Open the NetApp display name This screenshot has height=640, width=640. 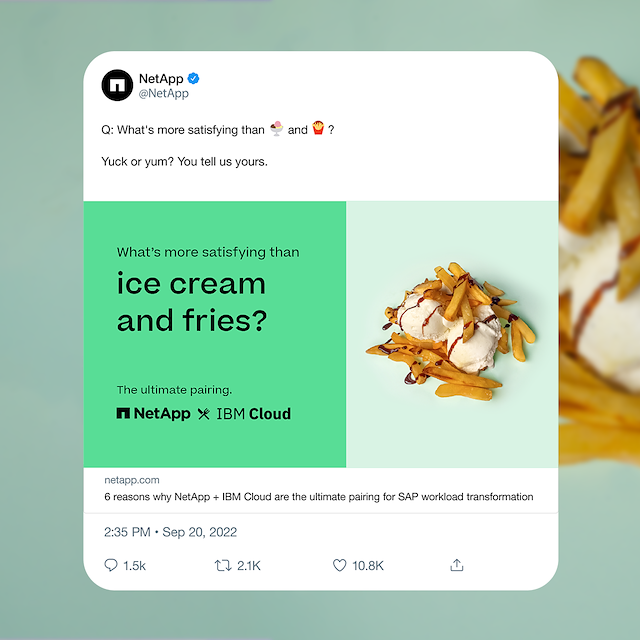(x=161, y=78)
